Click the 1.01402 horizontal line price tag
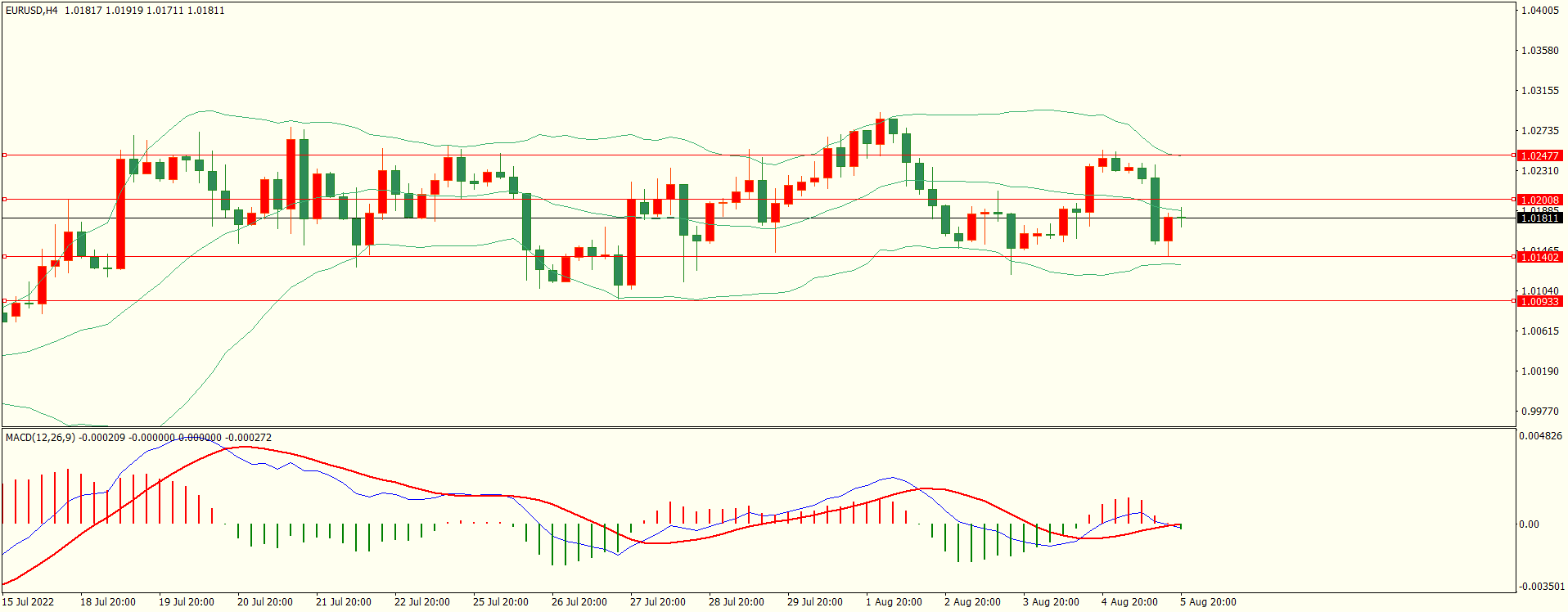Screen dimensions: 1568x612 tap(1539, 257)
